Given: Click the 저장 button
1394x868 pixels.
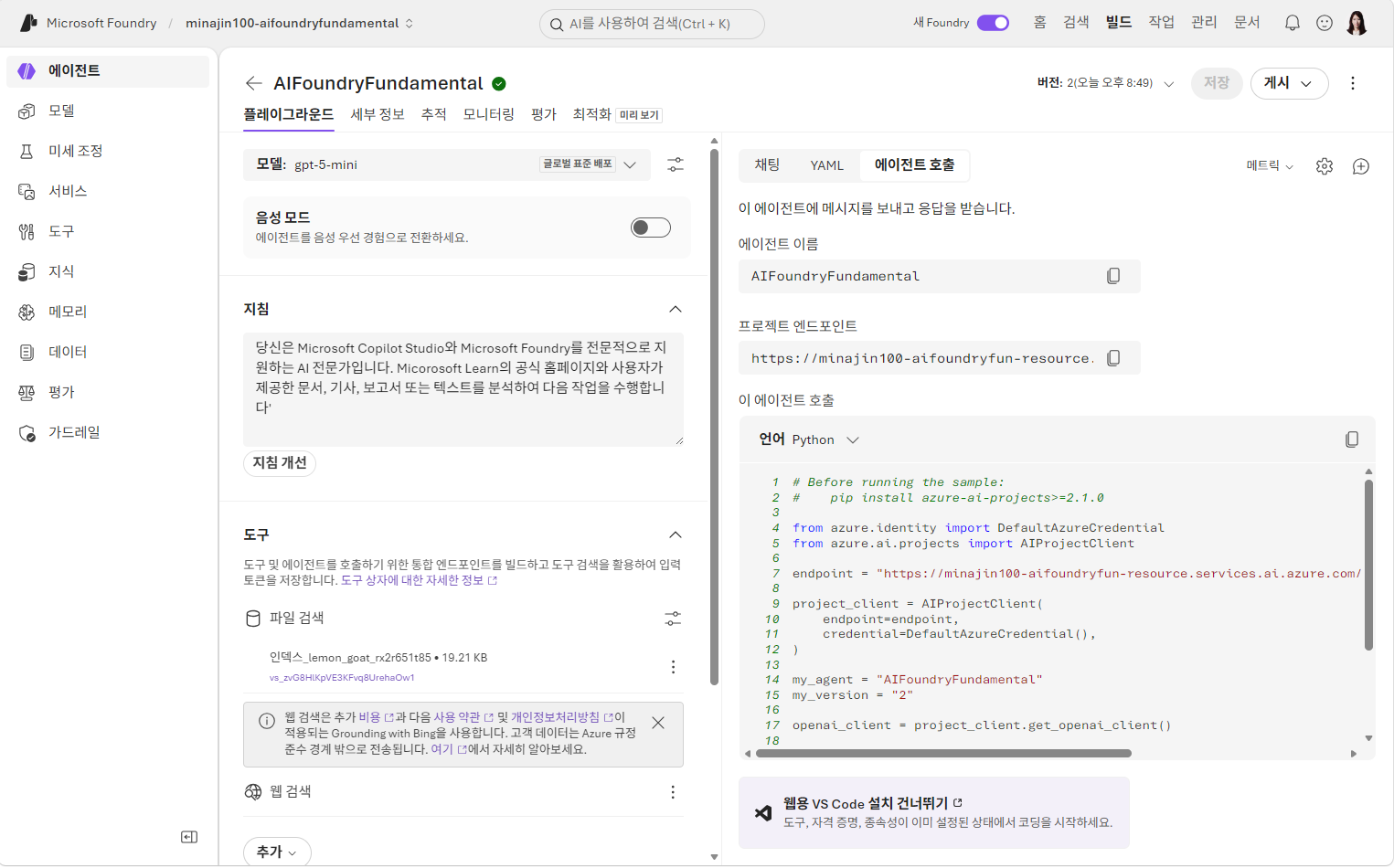Looking at the screenshot, I should tap(1217, 83).
